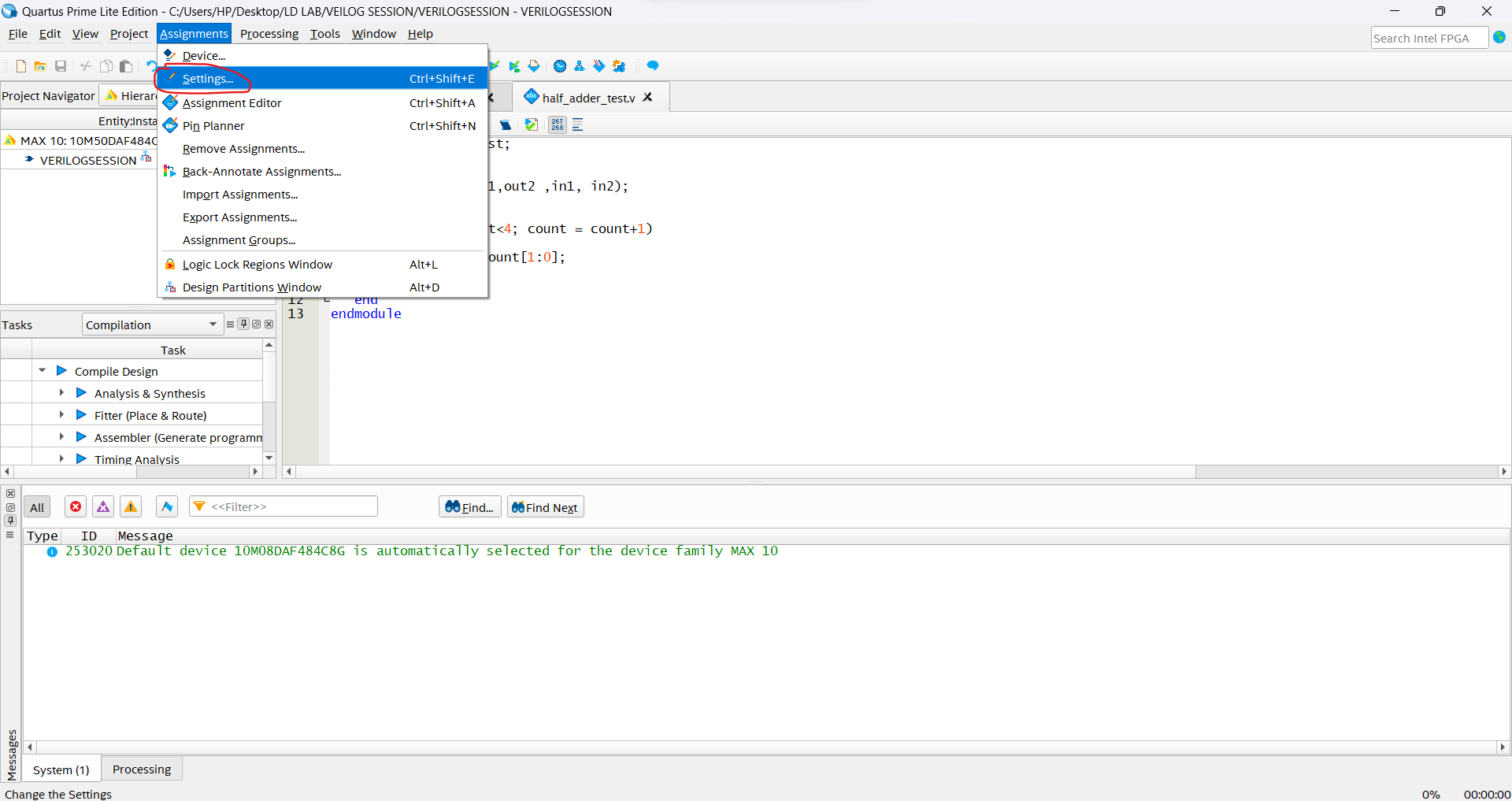Click the Cut scissors toolbar icon
This screenshot has width=1512, height=801.
(x=86, y=66)
